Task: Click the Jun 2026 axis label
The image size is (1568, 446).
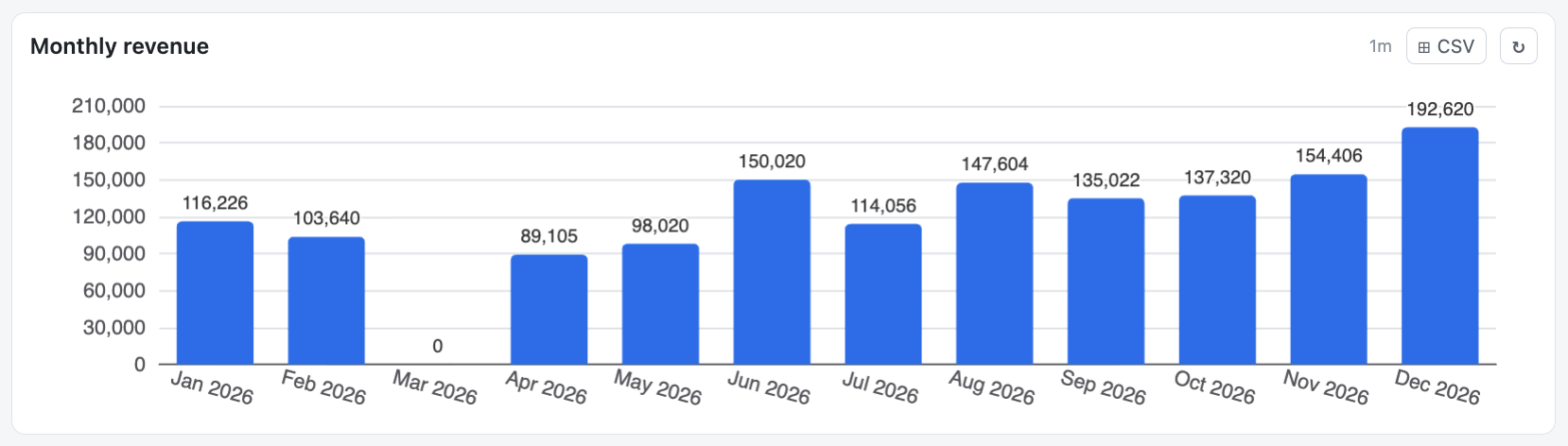Action: coord(769,387)
